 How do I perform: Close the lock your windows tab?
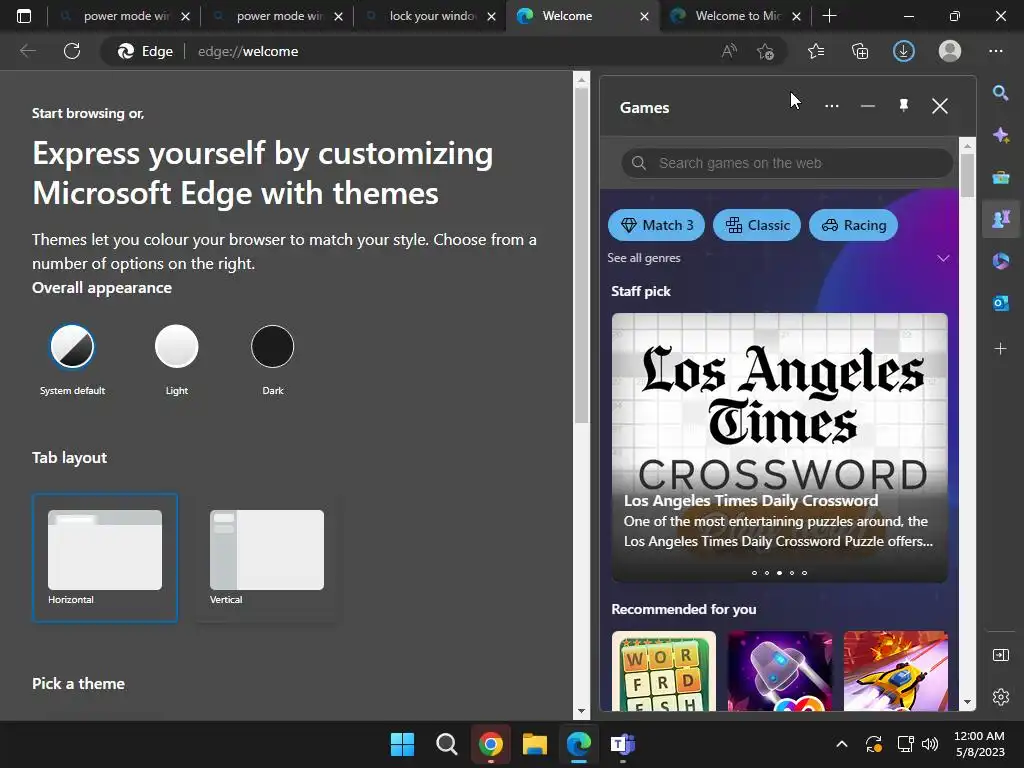(491, 16)
